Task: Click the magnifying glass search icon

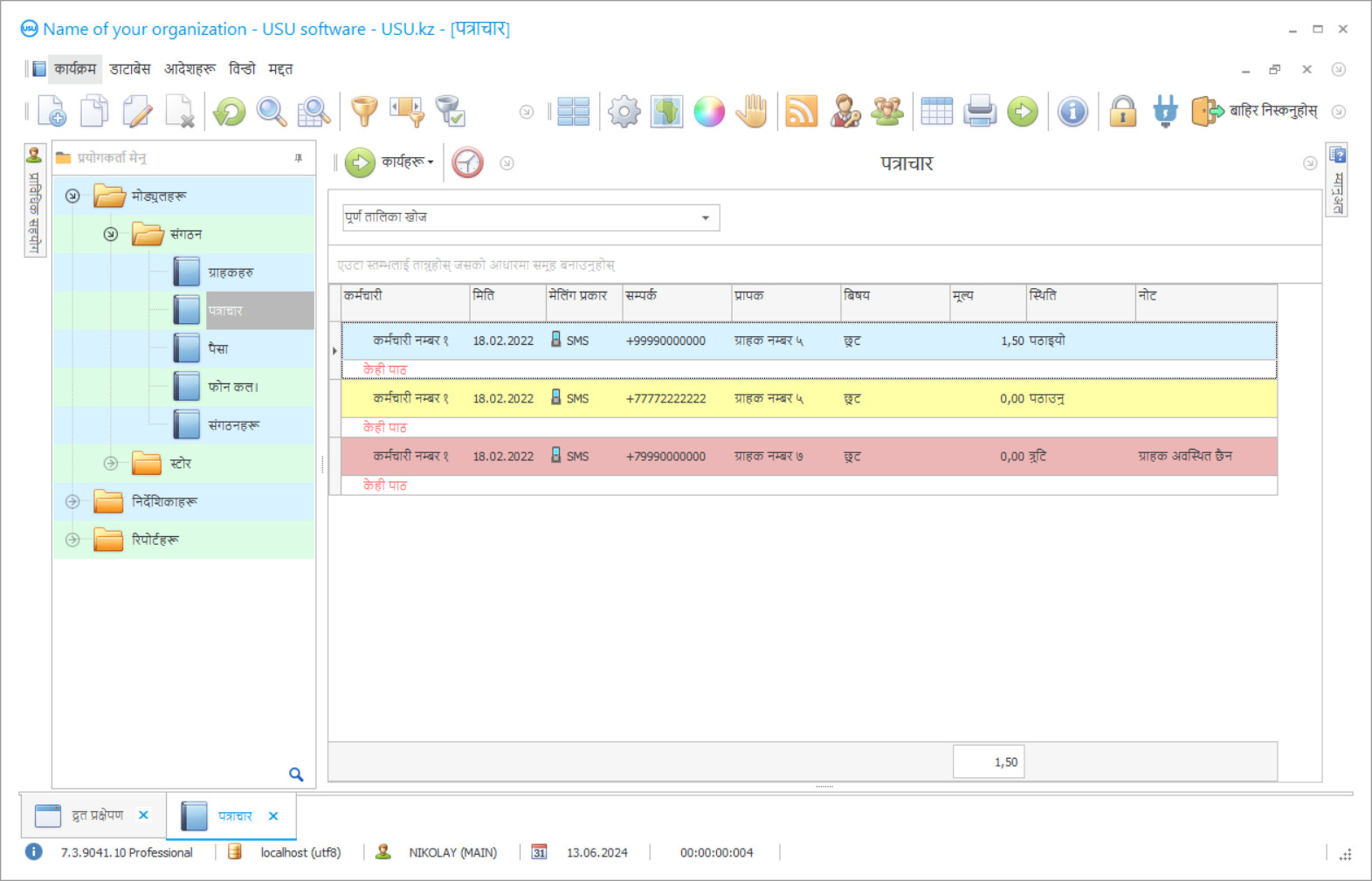Action: [272, 111]
